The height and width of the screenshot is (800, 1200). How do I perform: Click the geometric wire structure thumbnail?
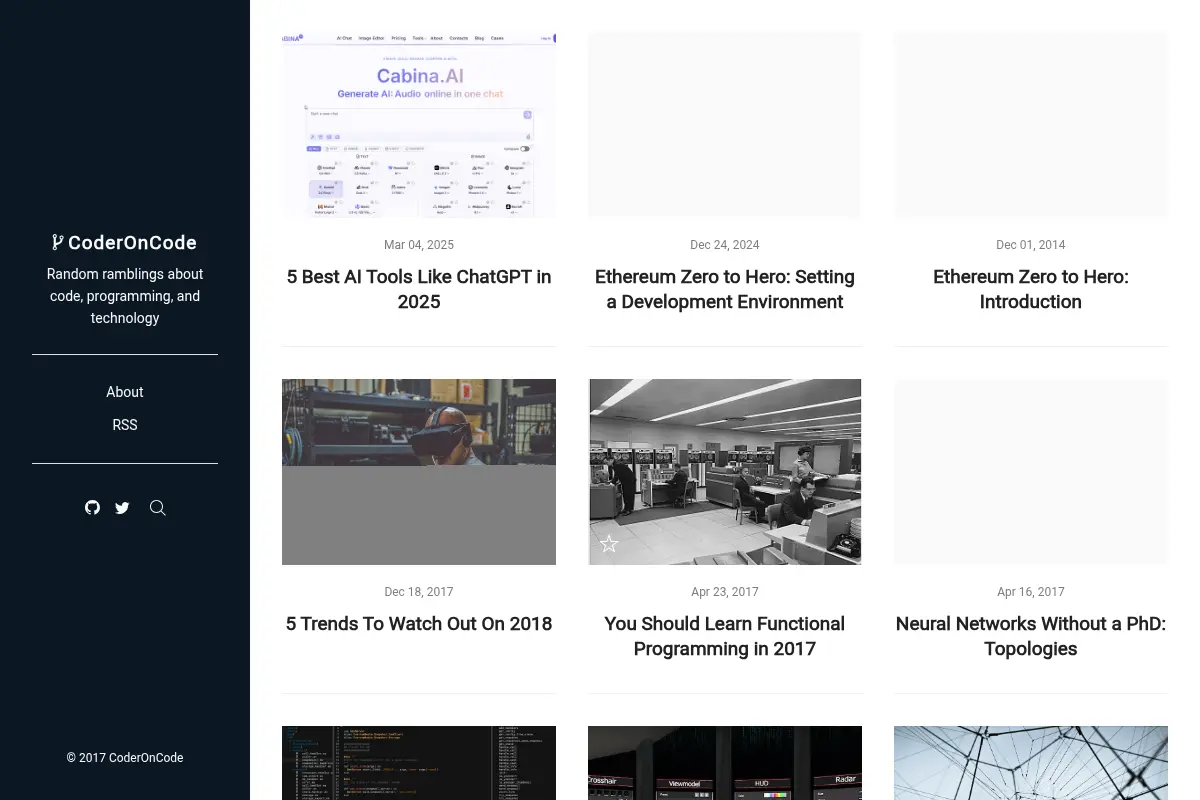tap(1031, 763)
